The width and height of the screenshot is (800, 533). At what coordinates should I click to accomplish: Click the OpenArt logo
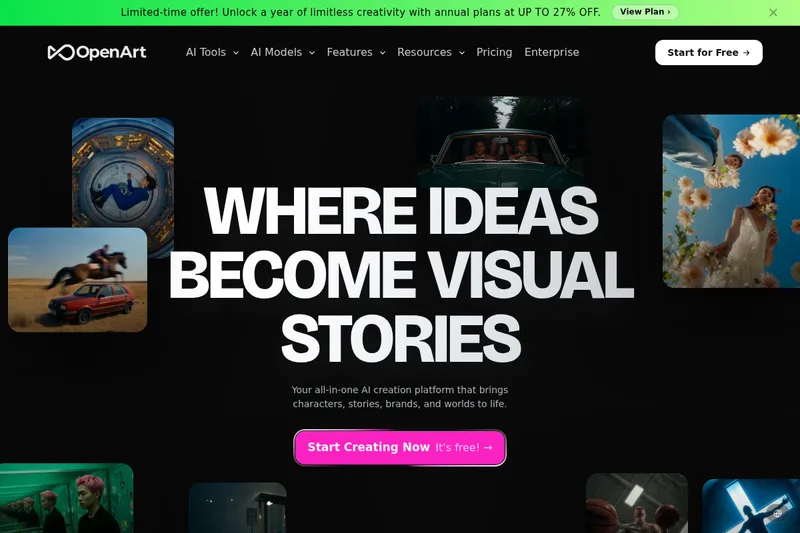(97, 52)
